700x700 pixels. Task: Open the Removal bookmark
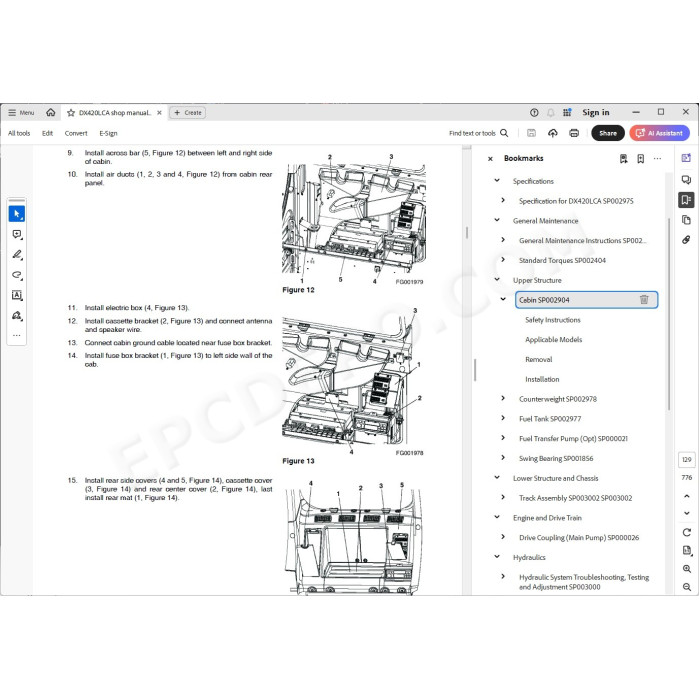538,359
